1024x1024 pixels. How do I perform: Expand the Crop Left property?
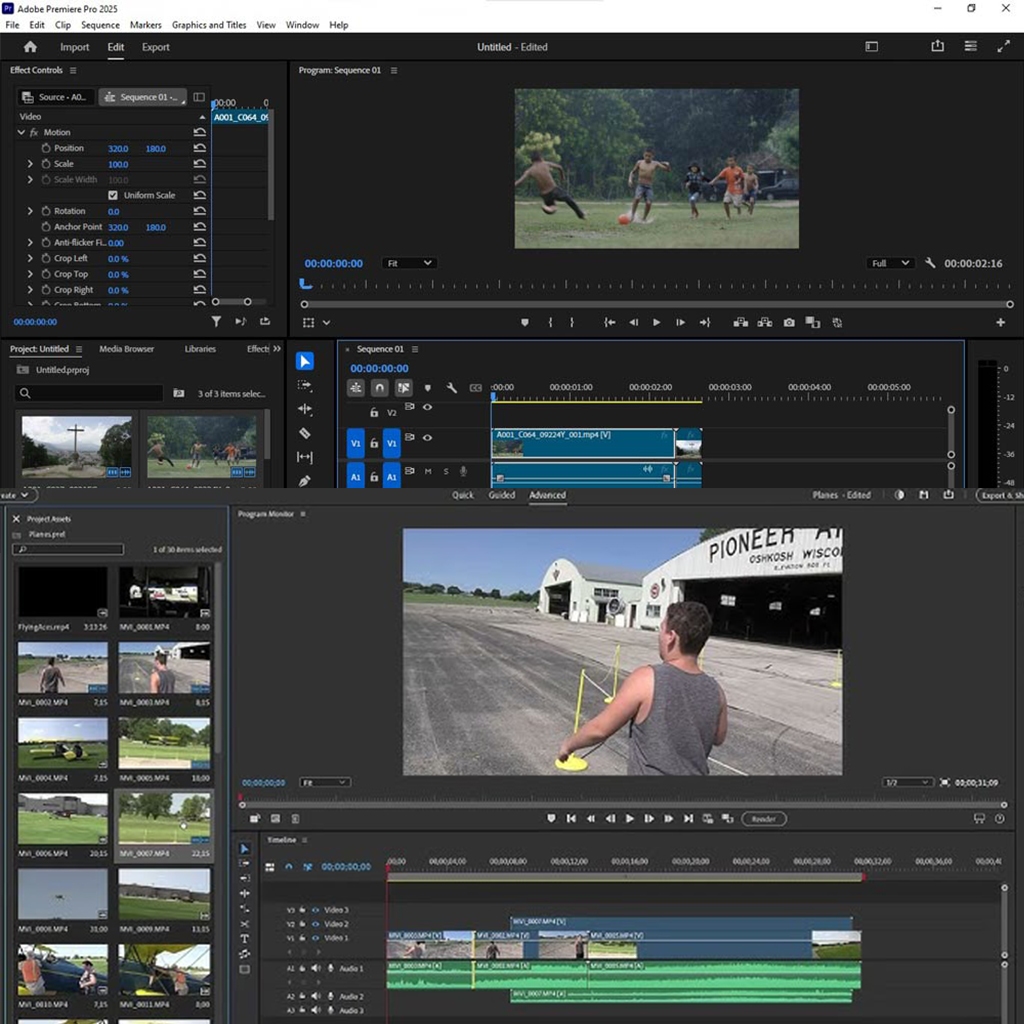coord(30,258)
